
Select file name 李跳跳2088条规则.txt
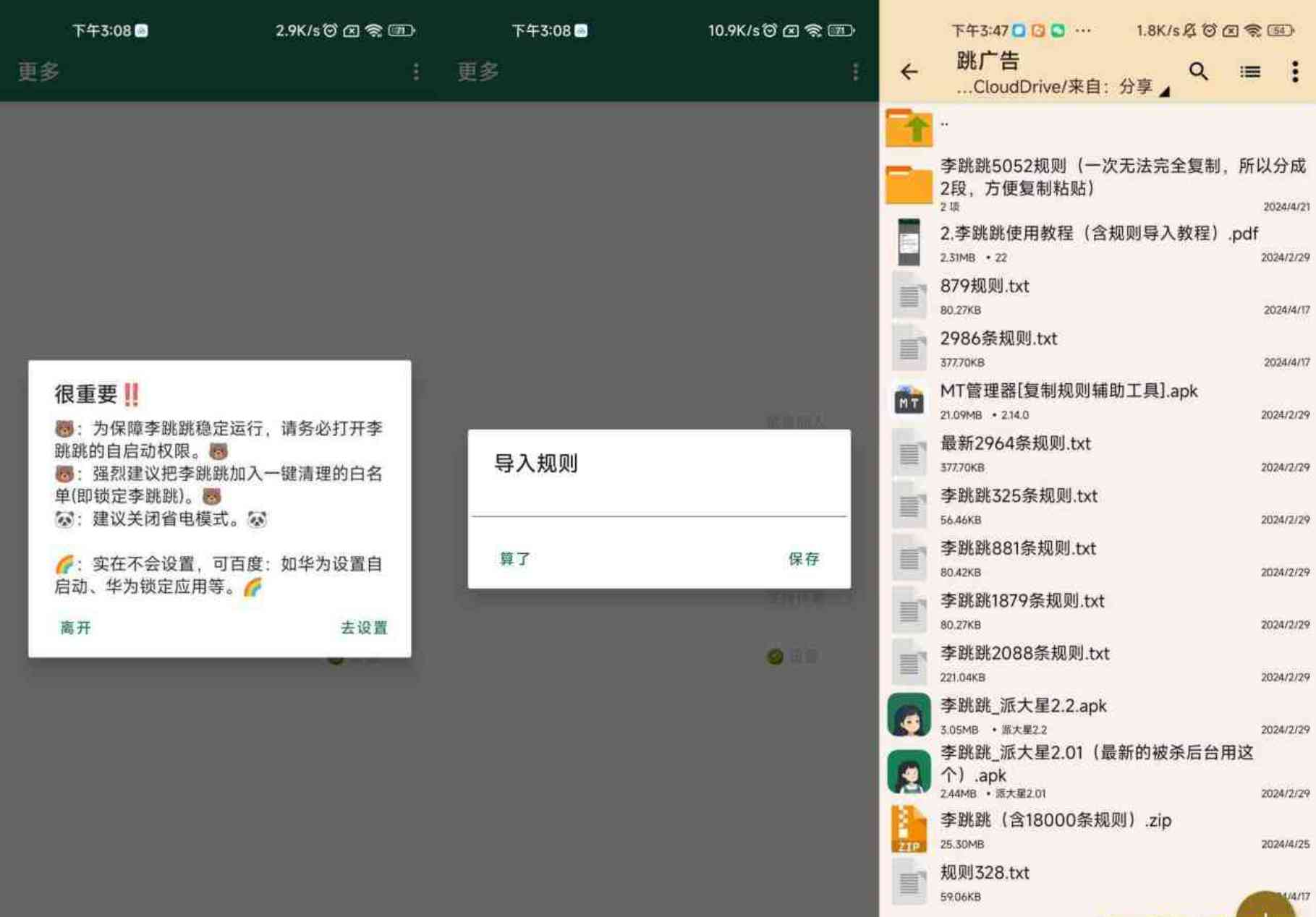pyautogui.click(x=1024, y=654)
